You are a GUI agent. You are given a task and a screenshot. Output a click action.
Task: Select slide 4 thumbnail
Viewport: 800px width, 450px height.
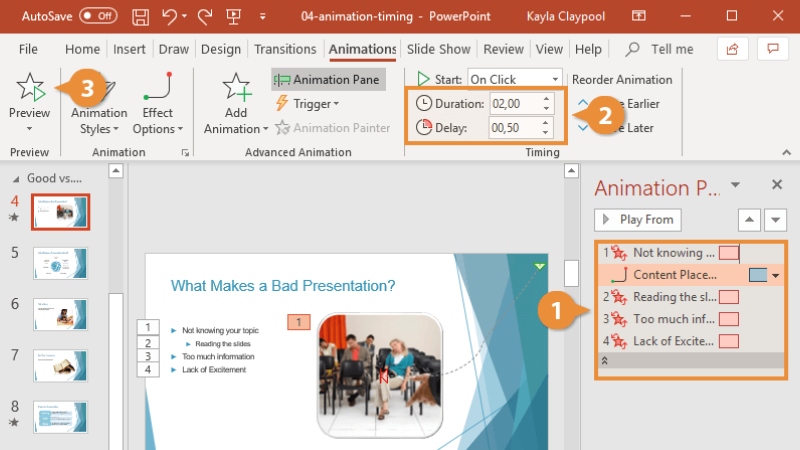(60, 212)
